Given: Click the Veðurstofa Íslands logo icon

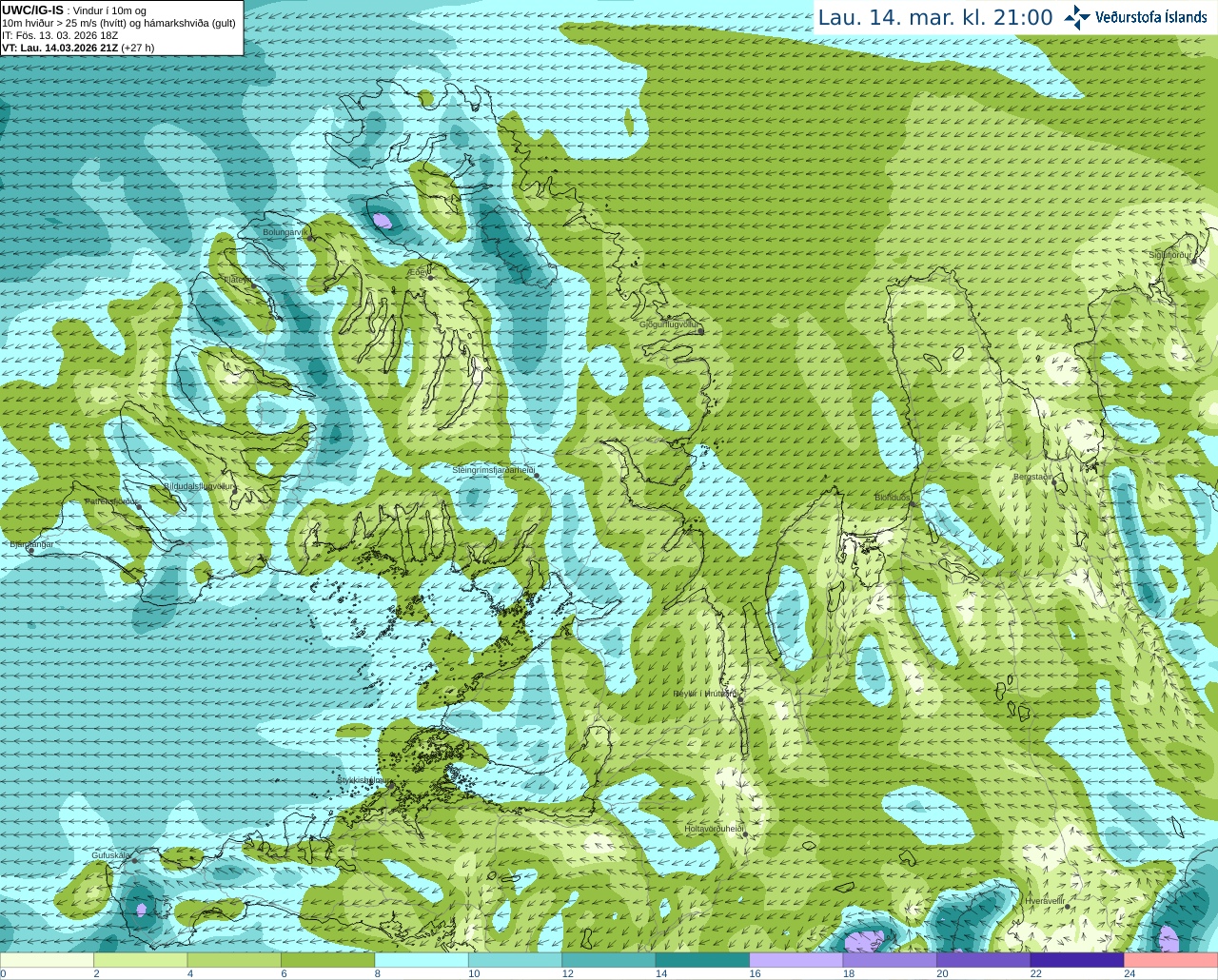Looking at the screenshot, I should [1077, 17].
